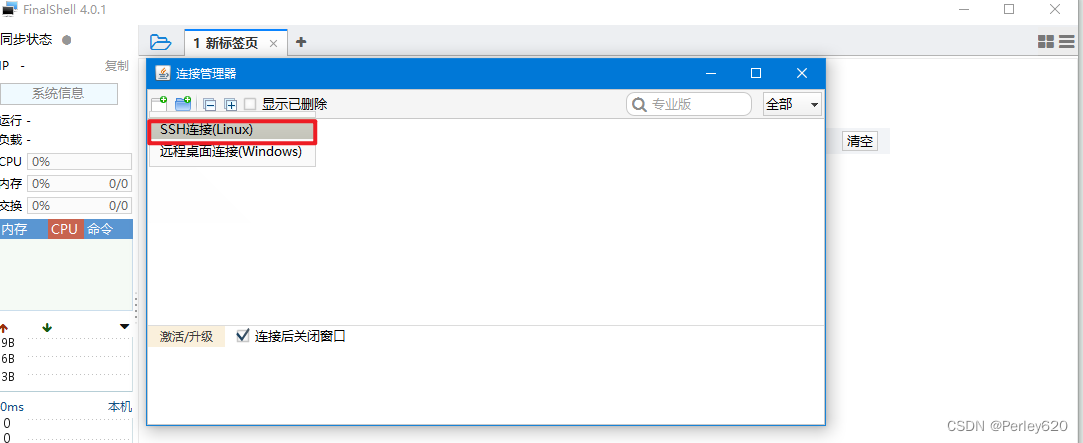Viewport: 1083px width, 443px height.
Task: Choose 远程桌面连接(Windows) from the menu
Action: (x=233, y=152)
